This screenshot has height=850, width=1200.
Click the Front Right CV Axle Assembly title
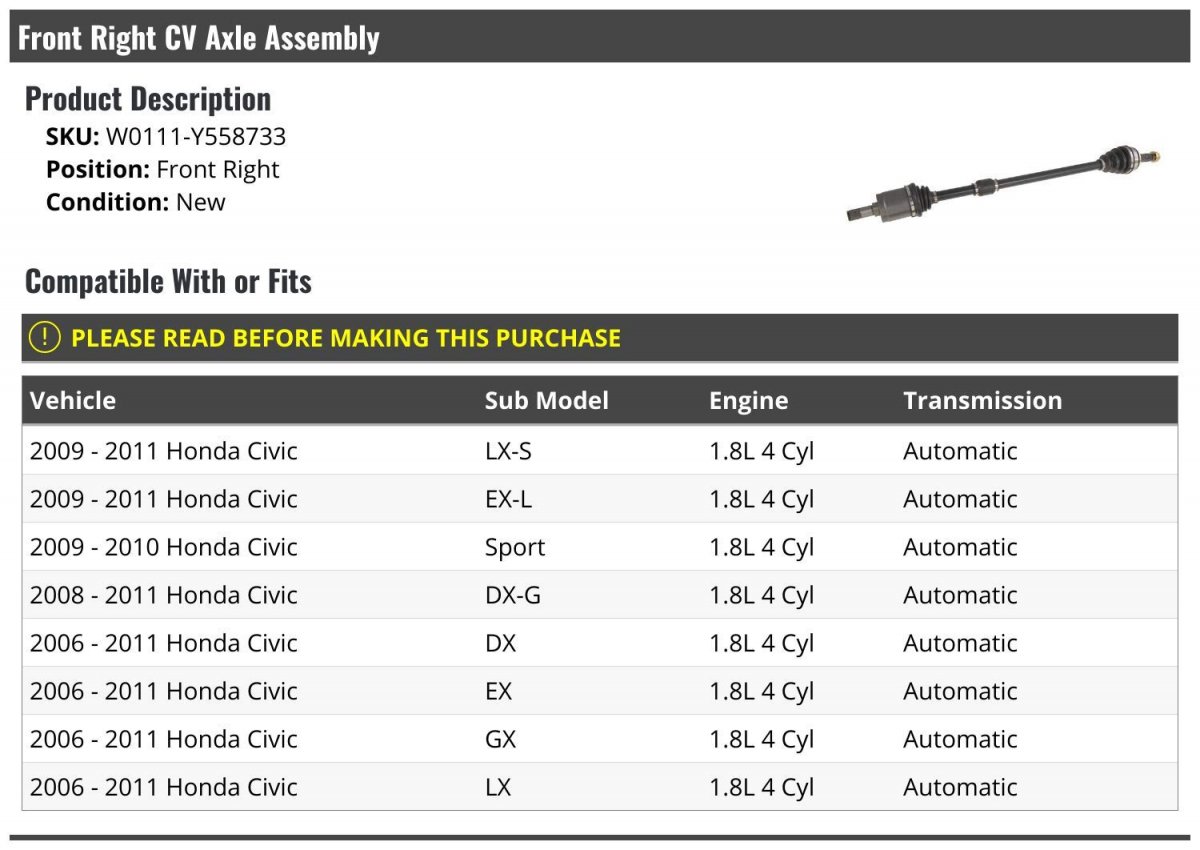point(199,38)
